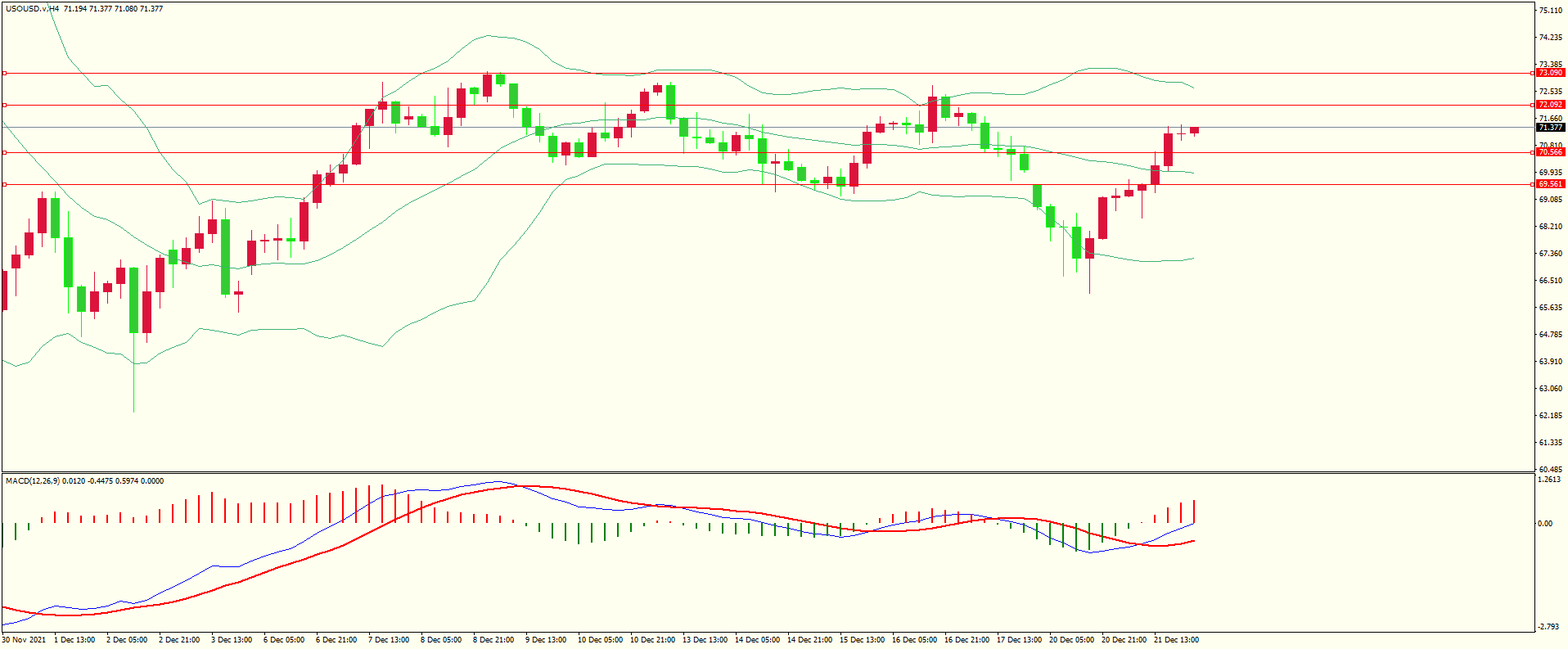Click the 69.085 price axis label
Image resolution: width=1568 pixels, height=649 pixels.
pyautogui.click(x=1550, y=200)
